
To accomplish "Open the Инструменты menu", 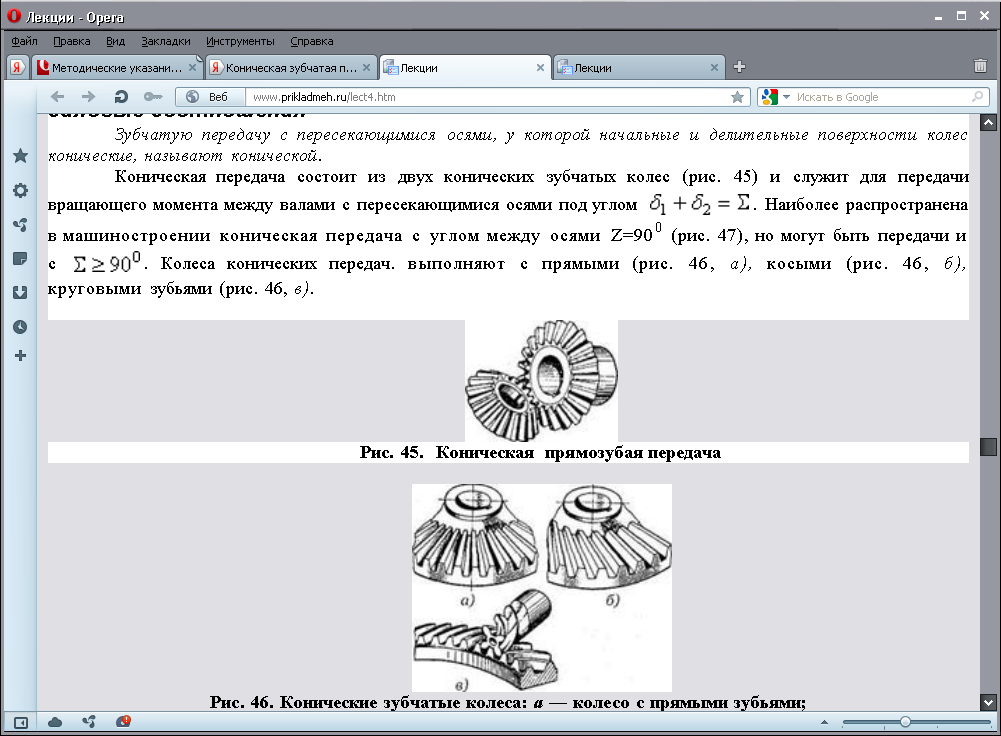I will pyautogui.click(x=240, y=41).
